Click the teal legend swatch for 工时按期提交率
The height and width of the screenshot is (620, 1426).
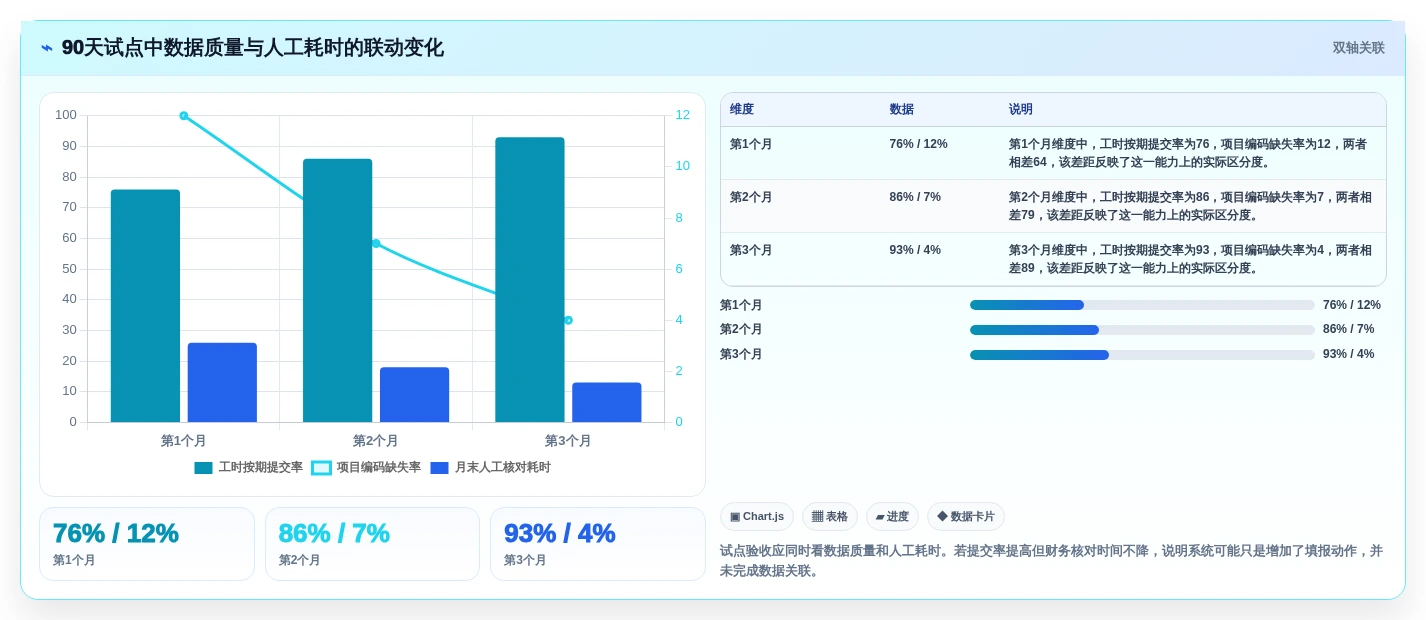[203, 468]
